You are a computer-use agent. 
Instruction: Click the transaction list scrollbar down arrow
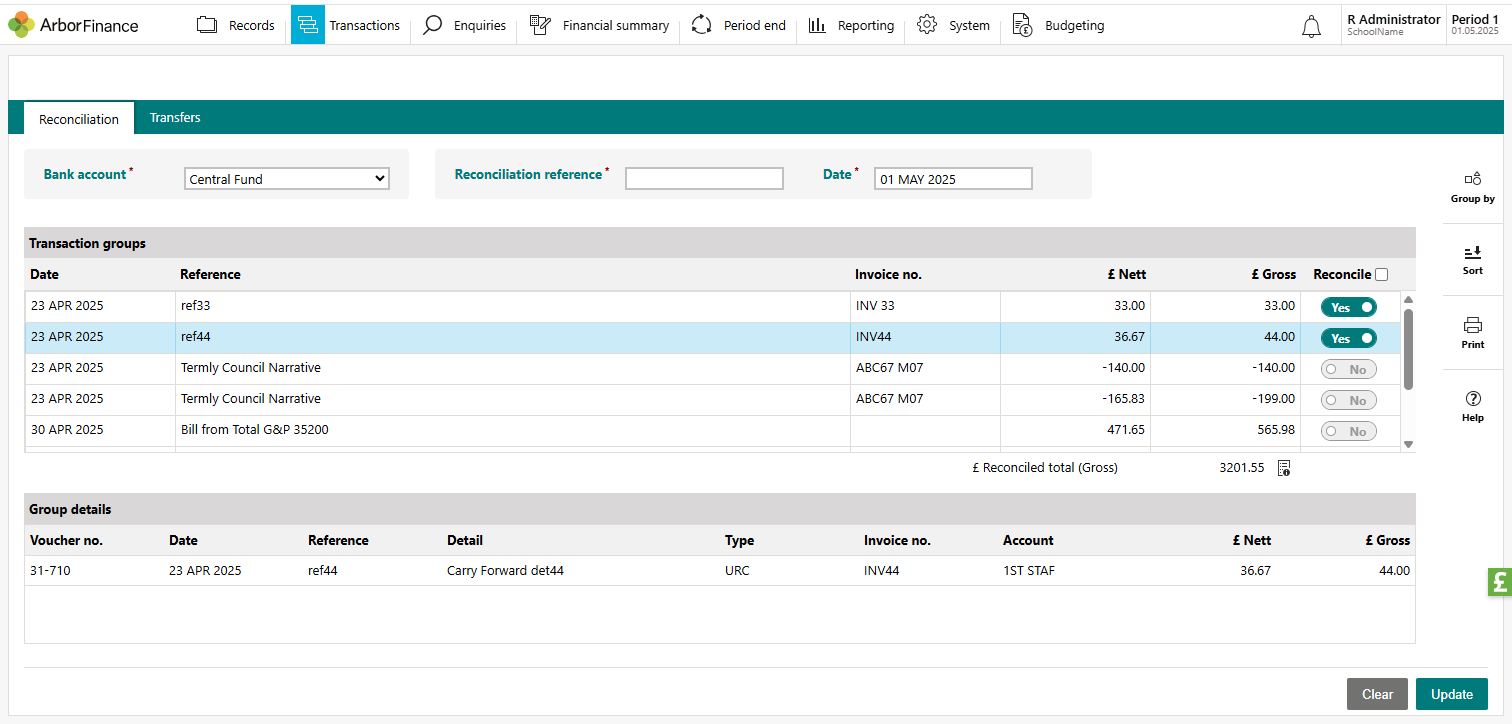(1408, 444)
